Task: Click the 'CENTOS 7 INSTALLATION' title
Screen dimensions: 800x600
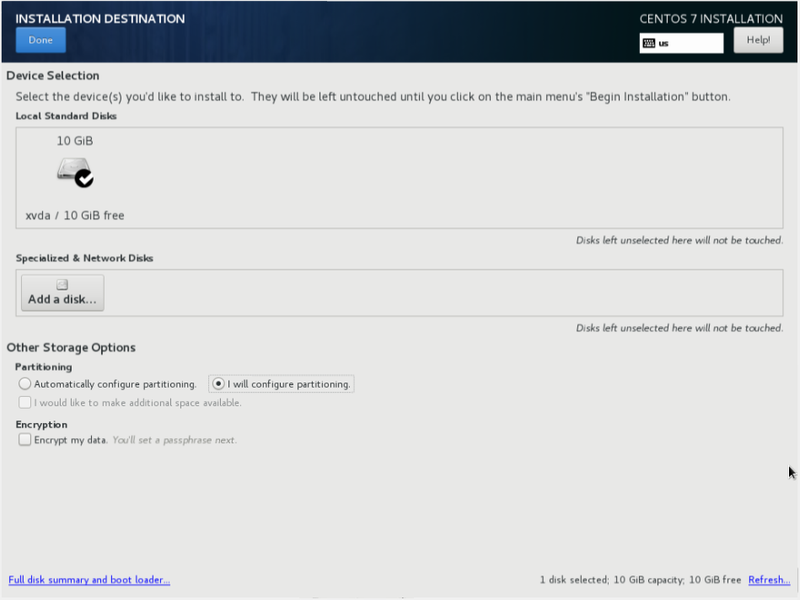Action: click(710, 19)
